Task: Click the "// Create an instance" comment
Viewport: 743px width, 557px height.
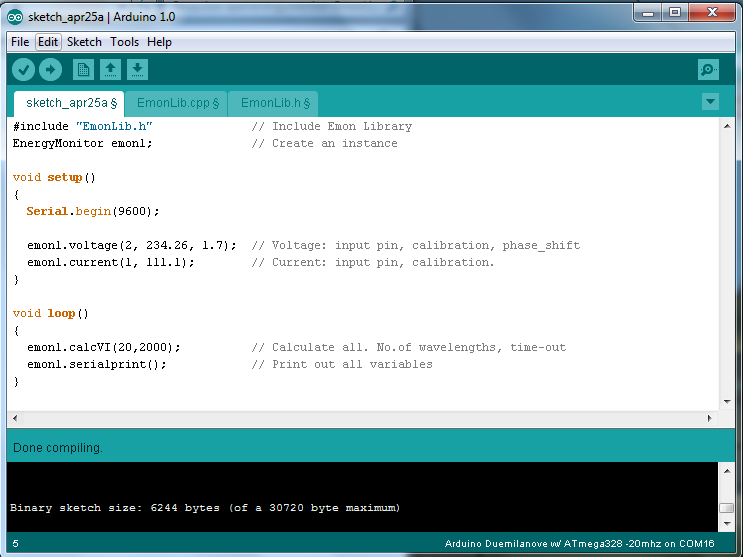Action: pyautogui.click(x=325, y=144)
